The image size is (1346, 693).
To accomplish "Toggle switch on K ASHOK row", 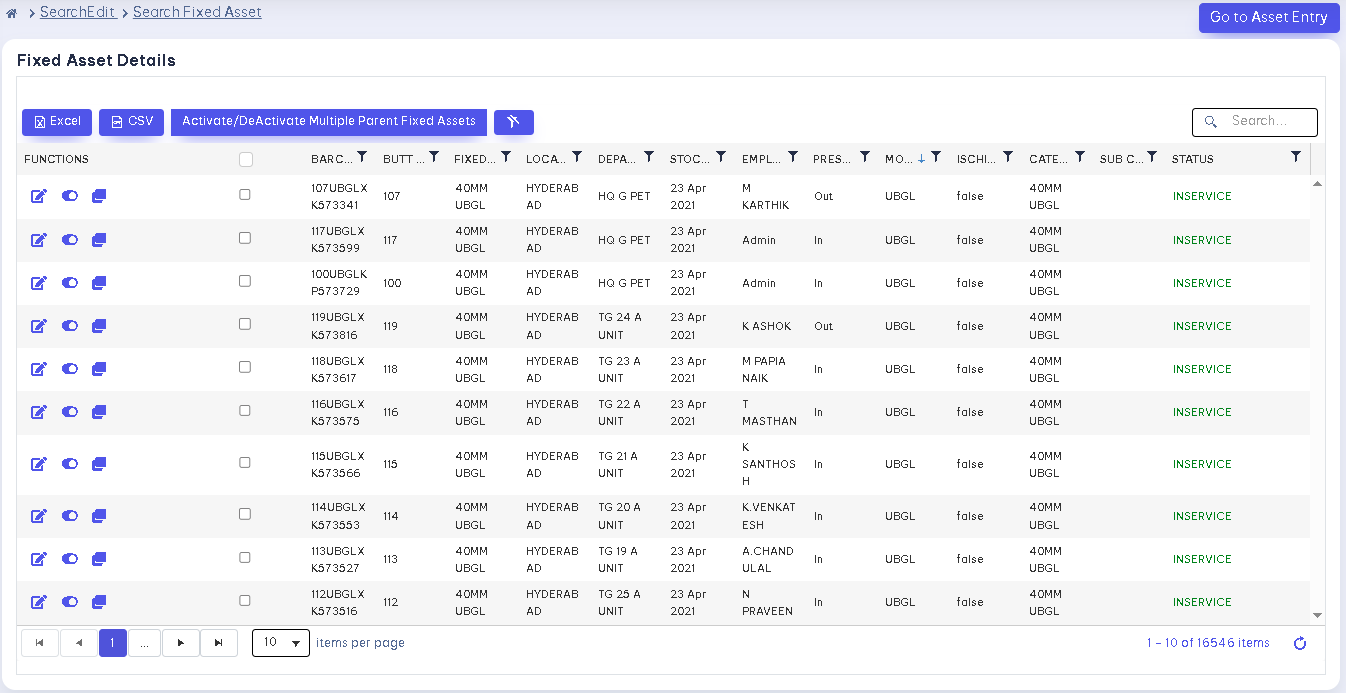I will click(69, 326).
